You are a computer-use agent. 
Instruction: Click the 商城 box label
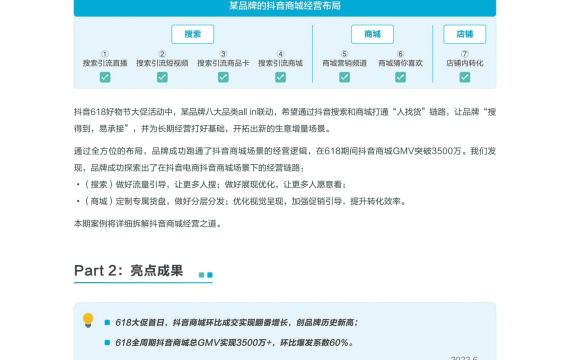[372, 34]
